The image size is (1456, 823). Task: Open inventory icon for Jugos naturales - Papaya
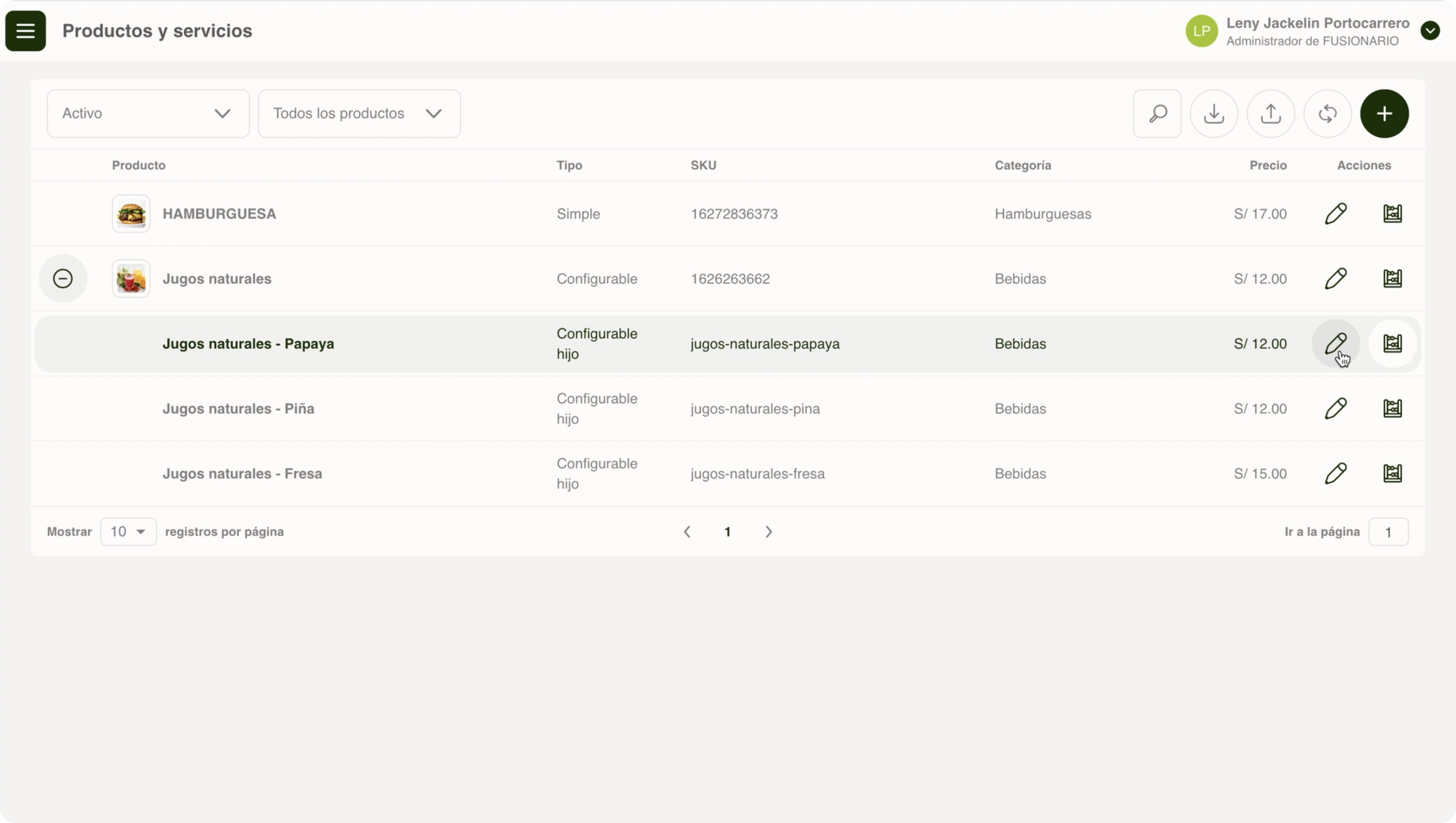1392,344
